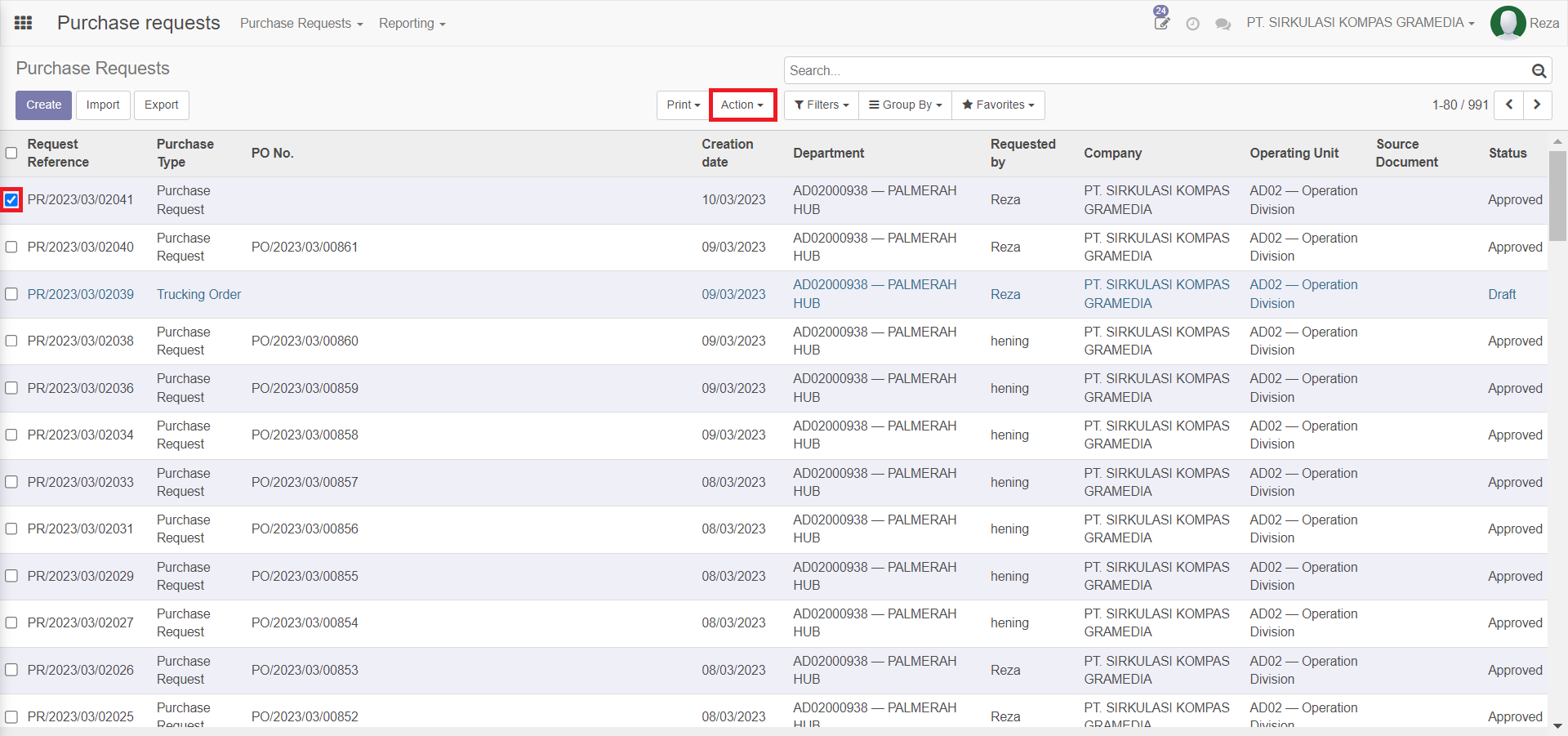Click PO/2023/03/00860 cell
Image resolution: width=1568 pixels, height=736 pixels.
(305, 341)
